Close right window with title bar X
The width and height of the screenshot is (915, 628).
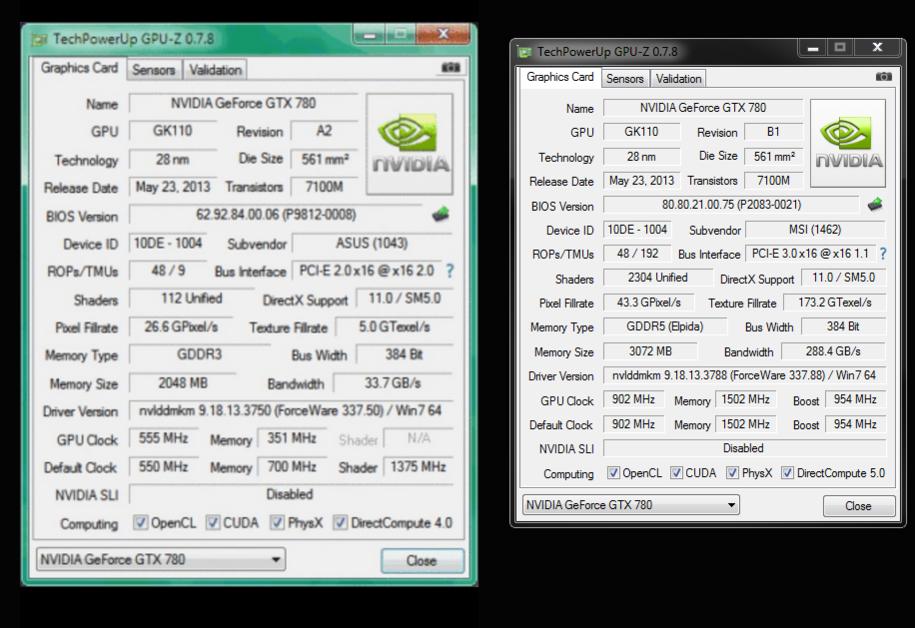(877, 48)
